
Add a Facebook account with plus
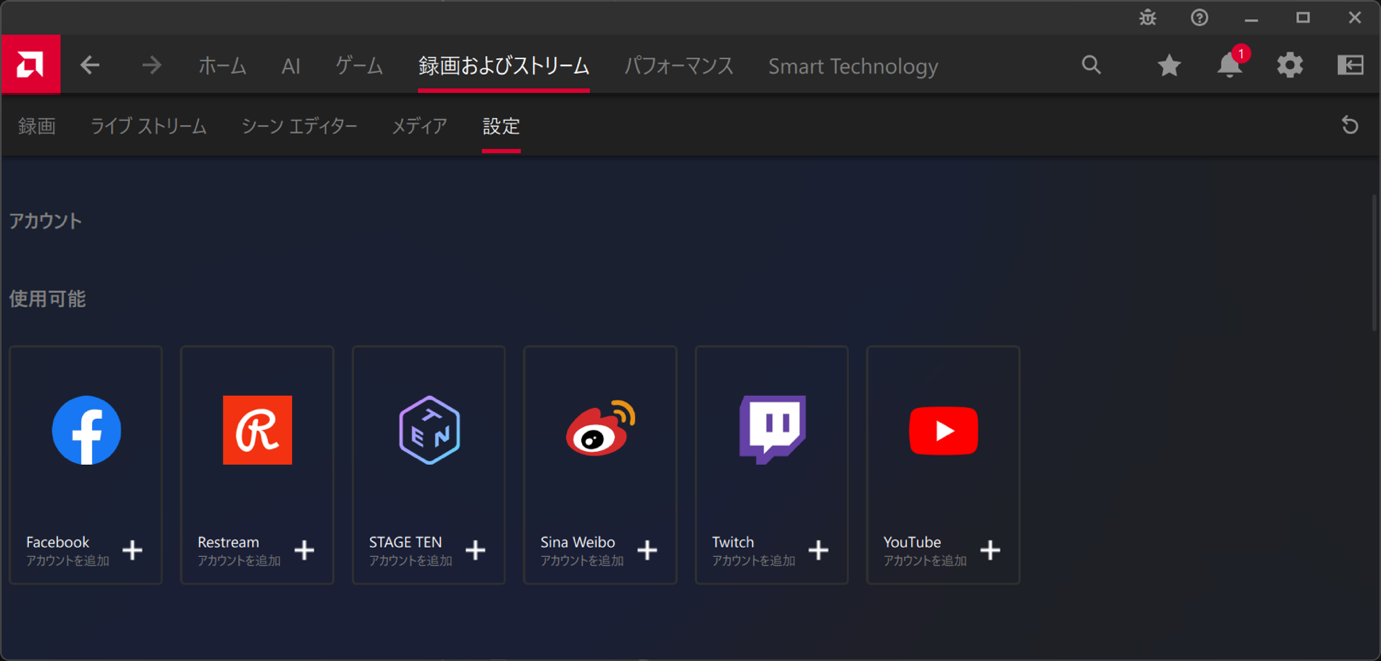(132, 550)
